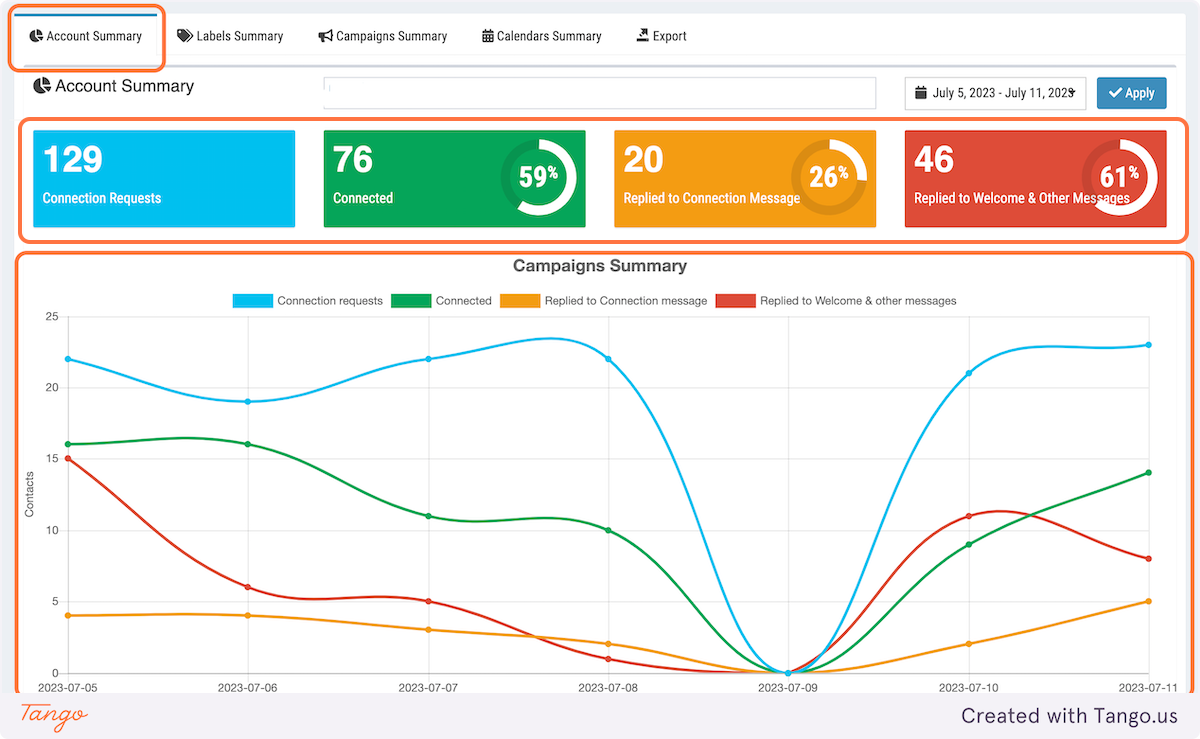Switch to Labels Summary tab

(230, 36)
